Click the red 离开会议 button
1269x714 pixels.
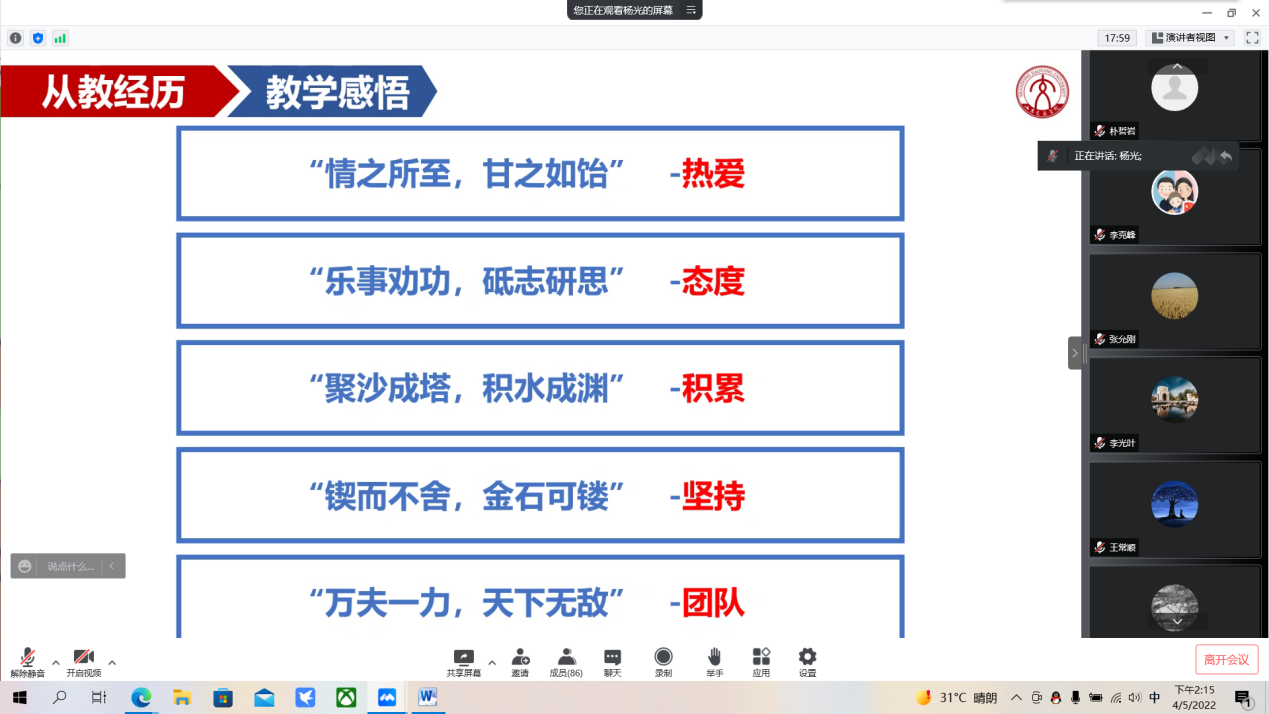[1226, 660]
